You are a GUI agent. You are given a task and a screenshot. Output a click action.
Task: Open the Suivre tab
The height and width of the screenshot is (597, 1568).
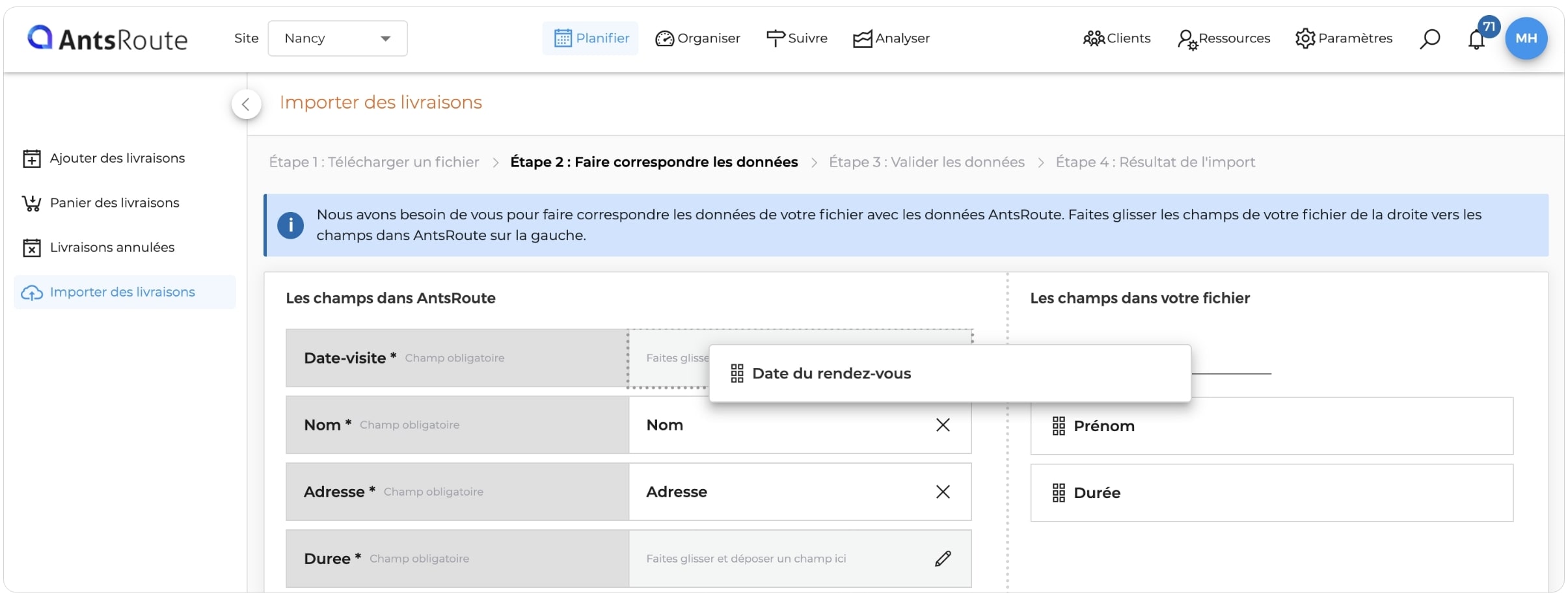[797, 38]
